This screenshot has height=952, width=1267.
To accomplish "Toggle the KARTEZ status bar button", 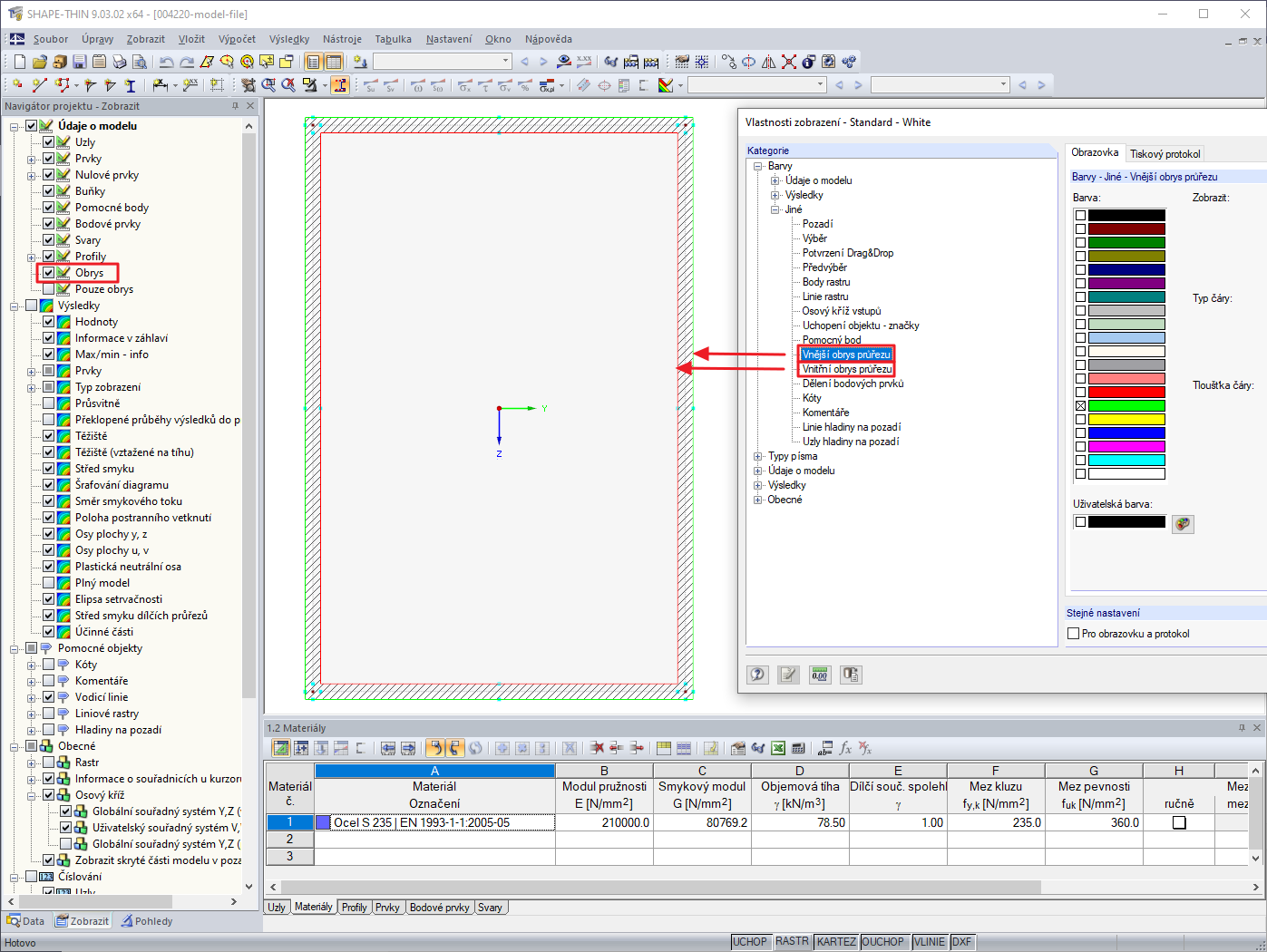I will click(x=836, y=942).
